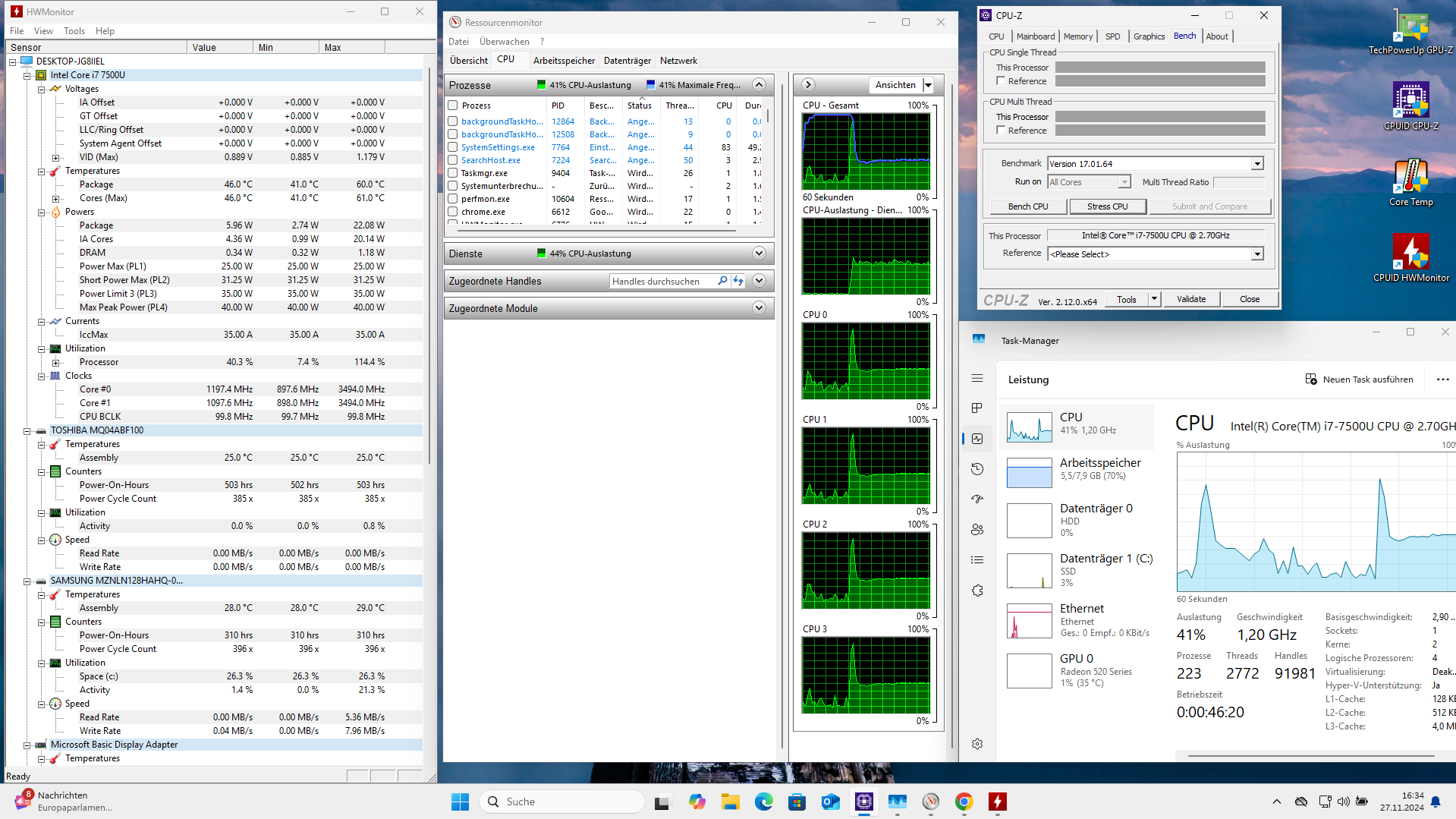Click the Bench CPU button

[x=1028, y=206]
